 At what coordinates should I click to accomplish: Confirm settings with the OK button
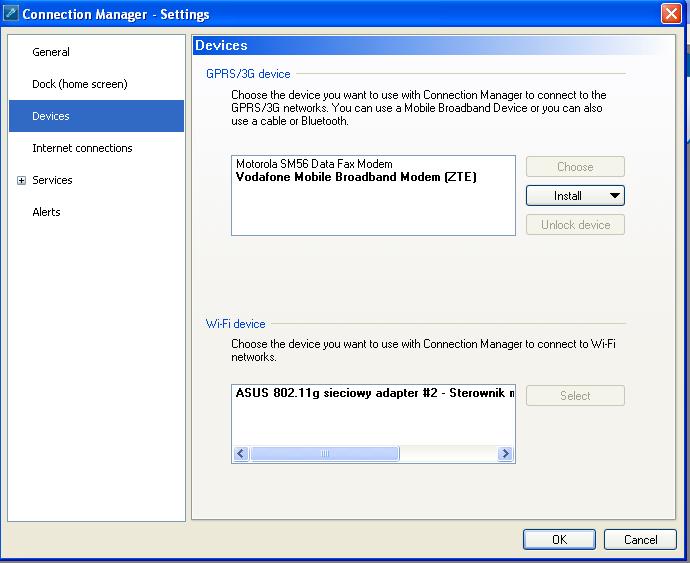point(559,539)
